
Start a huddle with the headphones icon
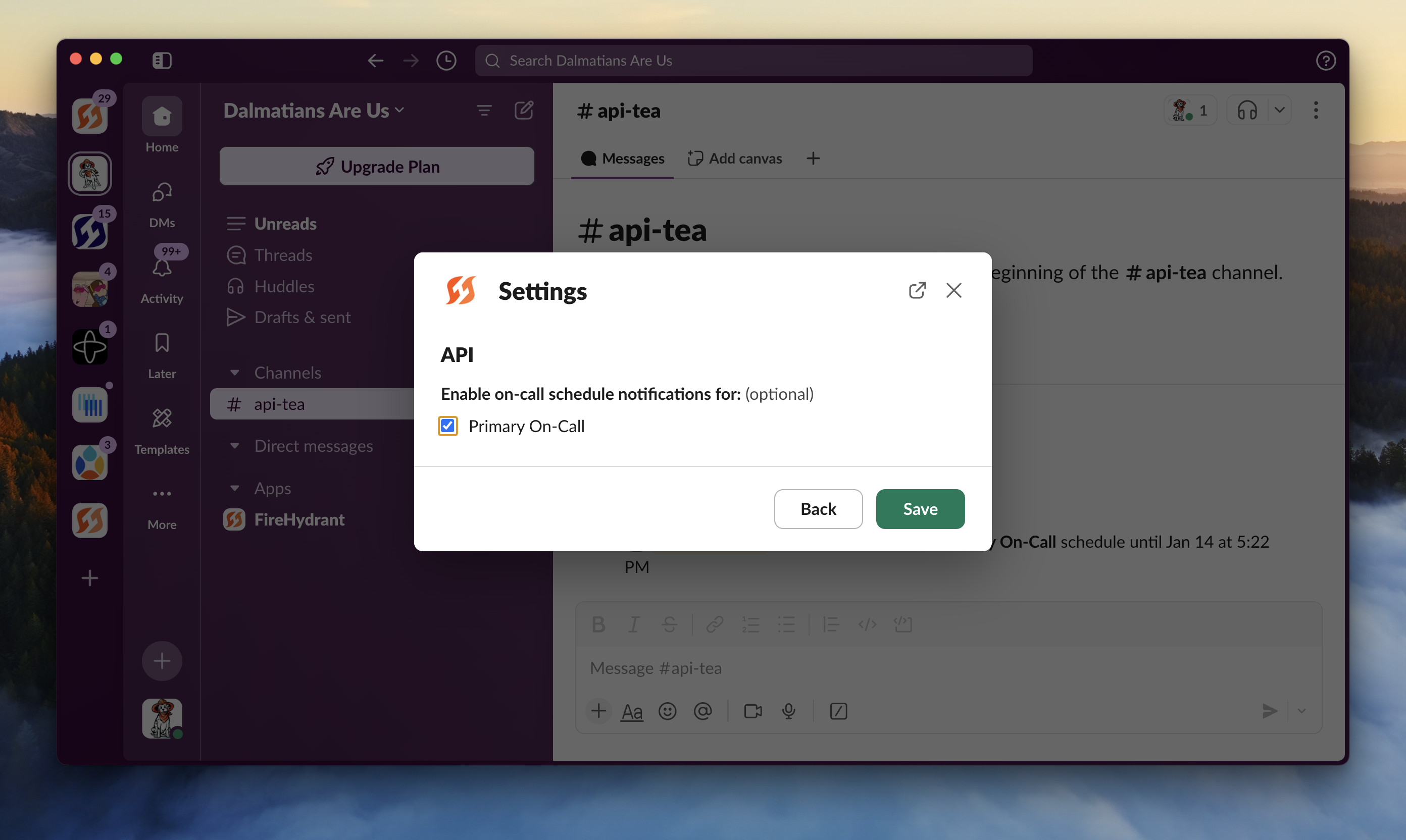click(1247, 110)
